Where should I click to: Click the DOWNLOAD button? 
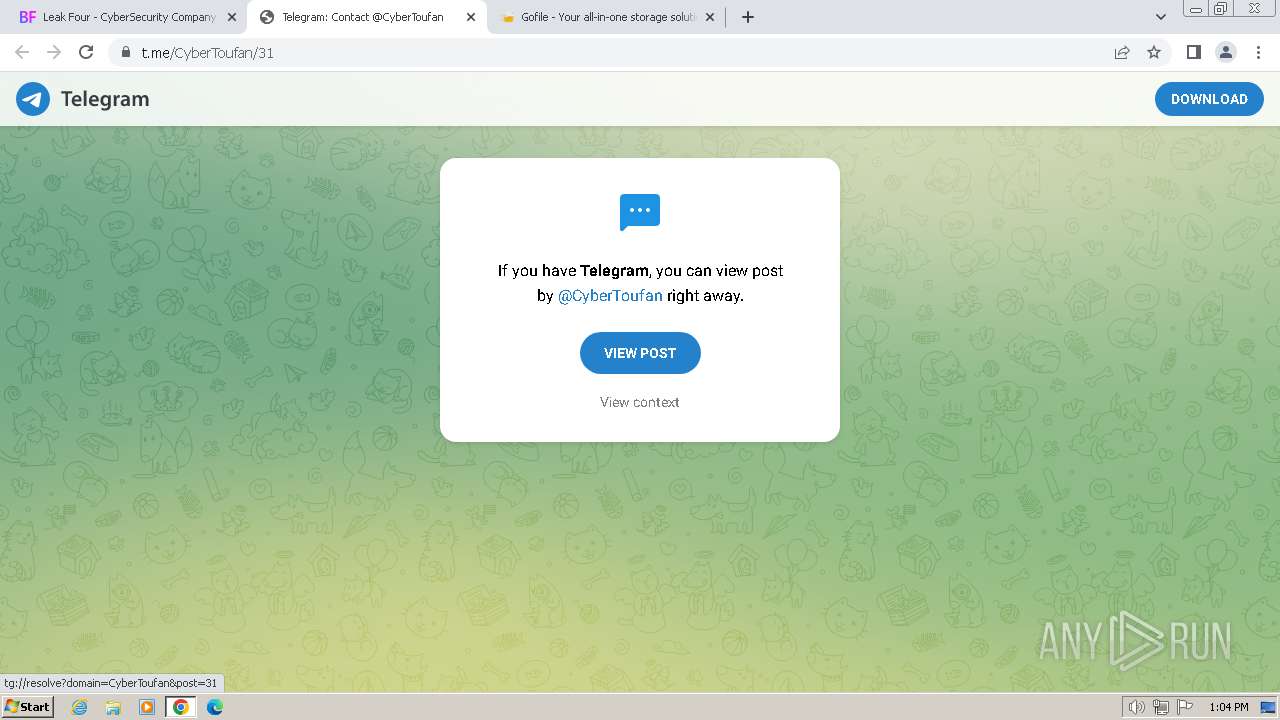click(x=1209, y=99)
